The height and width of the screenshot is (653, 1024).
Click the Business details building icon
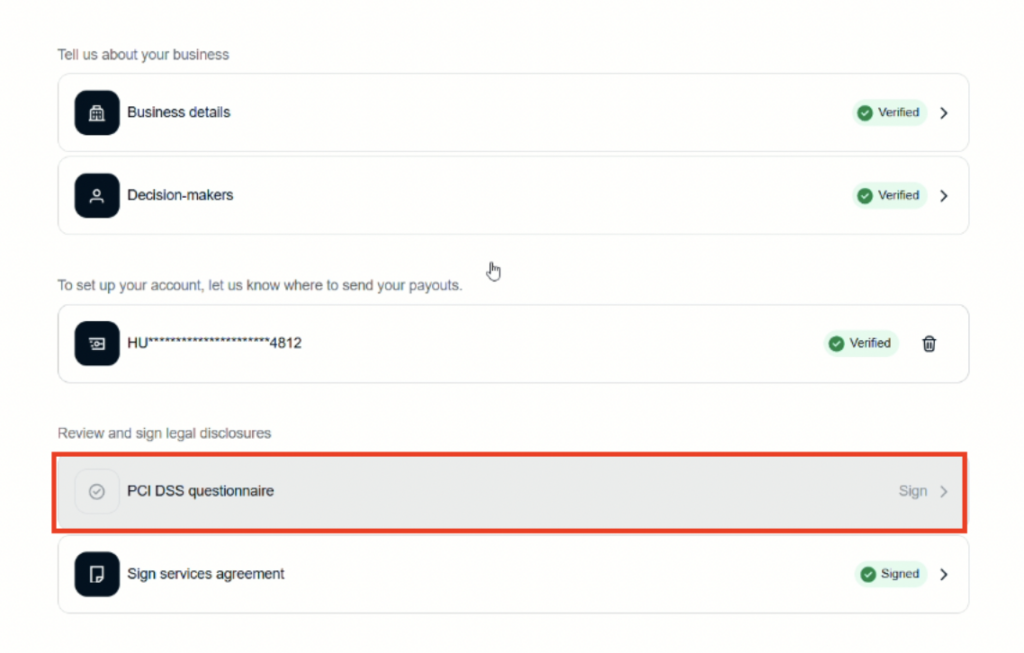(97, 113)
